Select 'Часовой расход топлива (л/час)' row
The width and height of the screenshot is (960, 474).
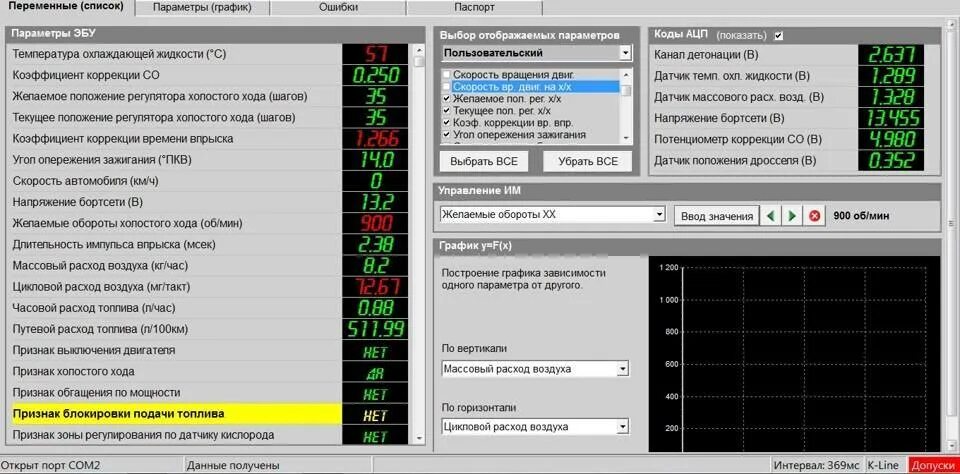click(x=208, y=308)
